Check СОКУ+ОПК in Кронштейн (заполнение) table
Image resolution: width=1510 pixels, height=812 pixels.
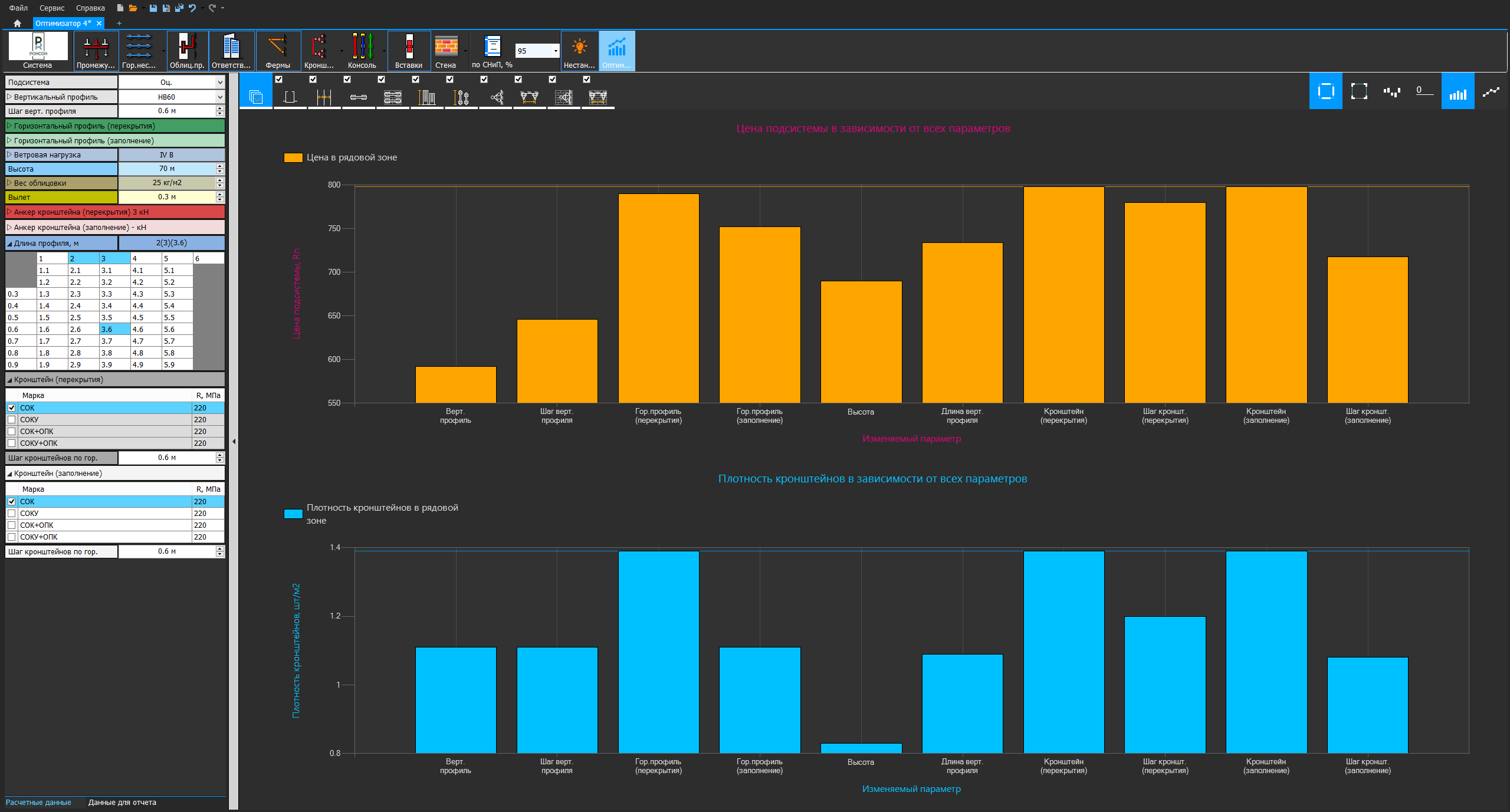(12, 537)
